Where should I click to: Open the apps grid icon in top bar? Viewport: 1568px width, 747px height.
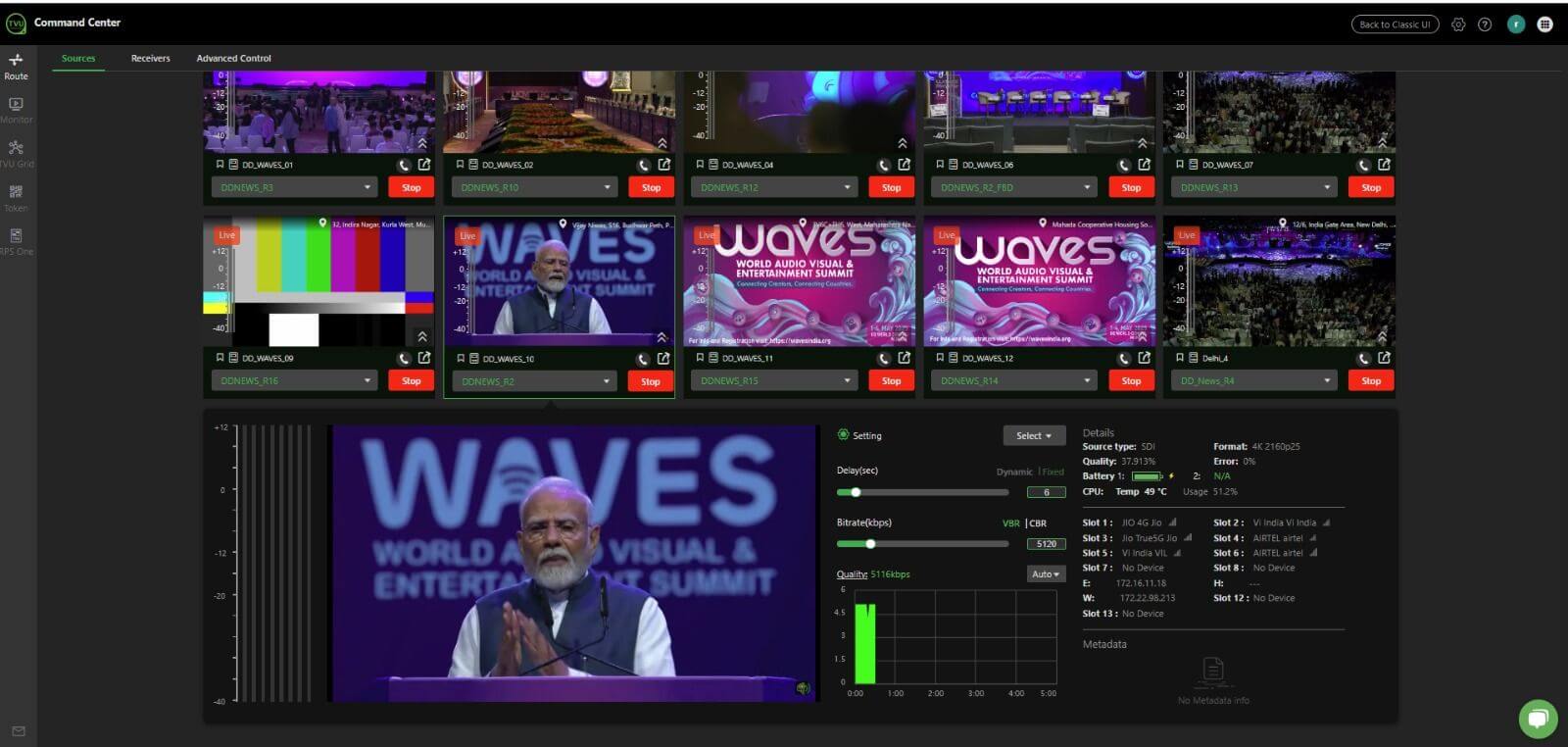click(1545, 25)
